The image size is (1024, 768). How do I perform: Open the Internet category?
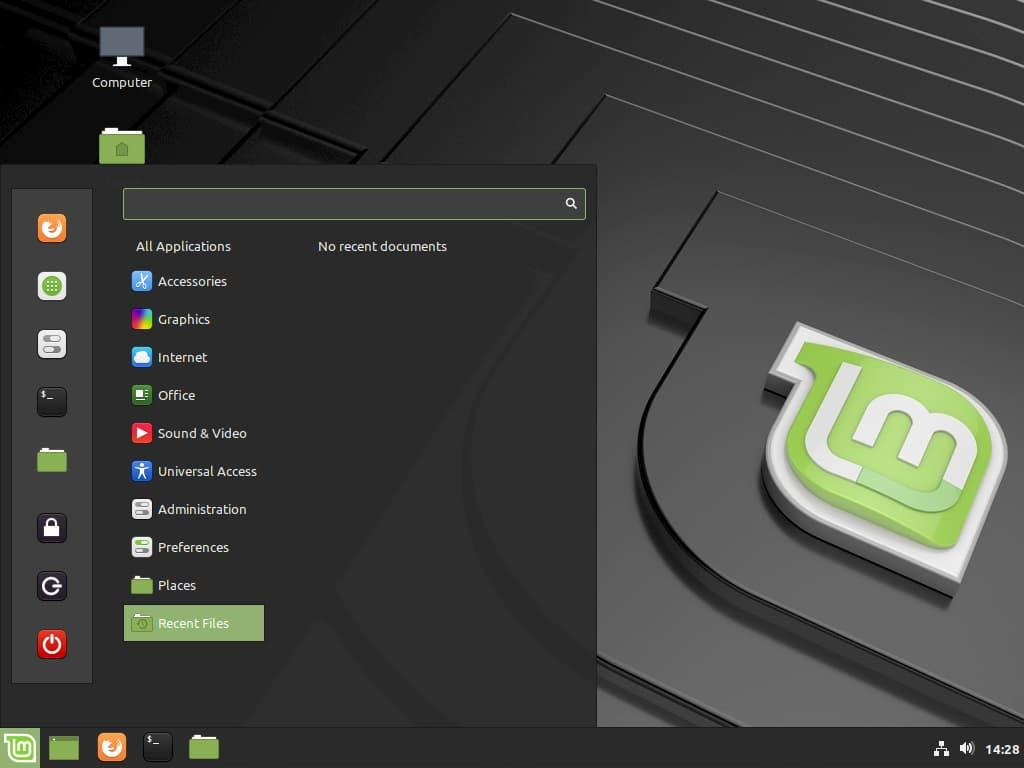[194, 357]
